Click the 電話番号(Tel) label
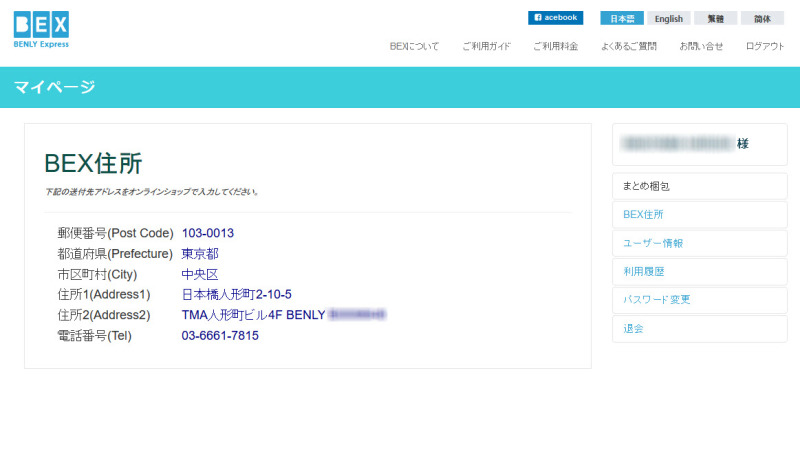The width and height of the screenshot is (800, 454). point(94,336)
